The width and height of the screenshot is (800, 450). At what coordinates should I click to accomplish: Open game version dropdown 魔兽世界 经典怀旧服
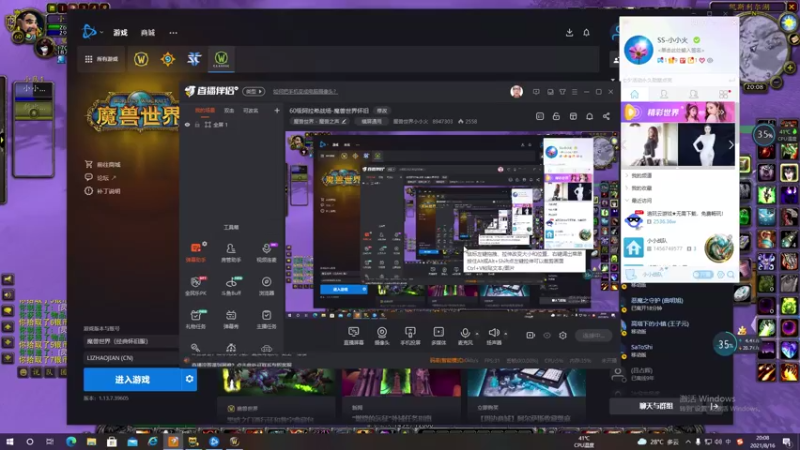pyautogui.click(x=132, y=341)
